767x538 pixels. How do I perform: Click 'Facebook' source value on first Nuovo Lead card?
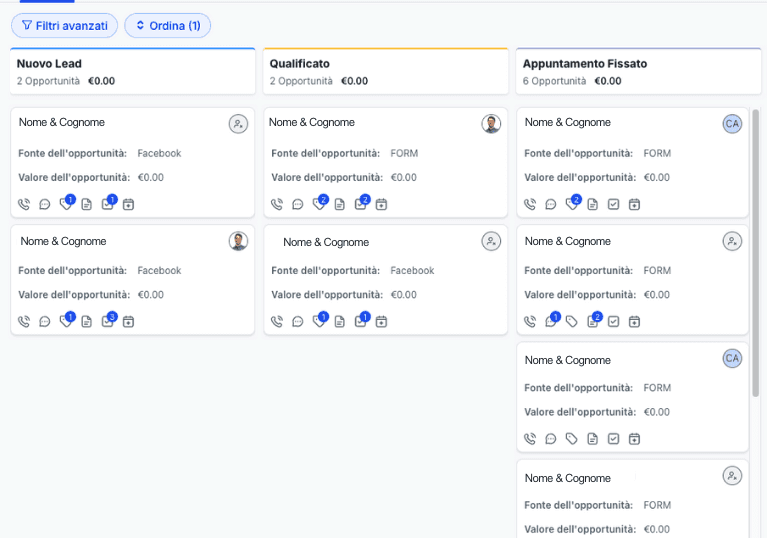coord(159,154)
